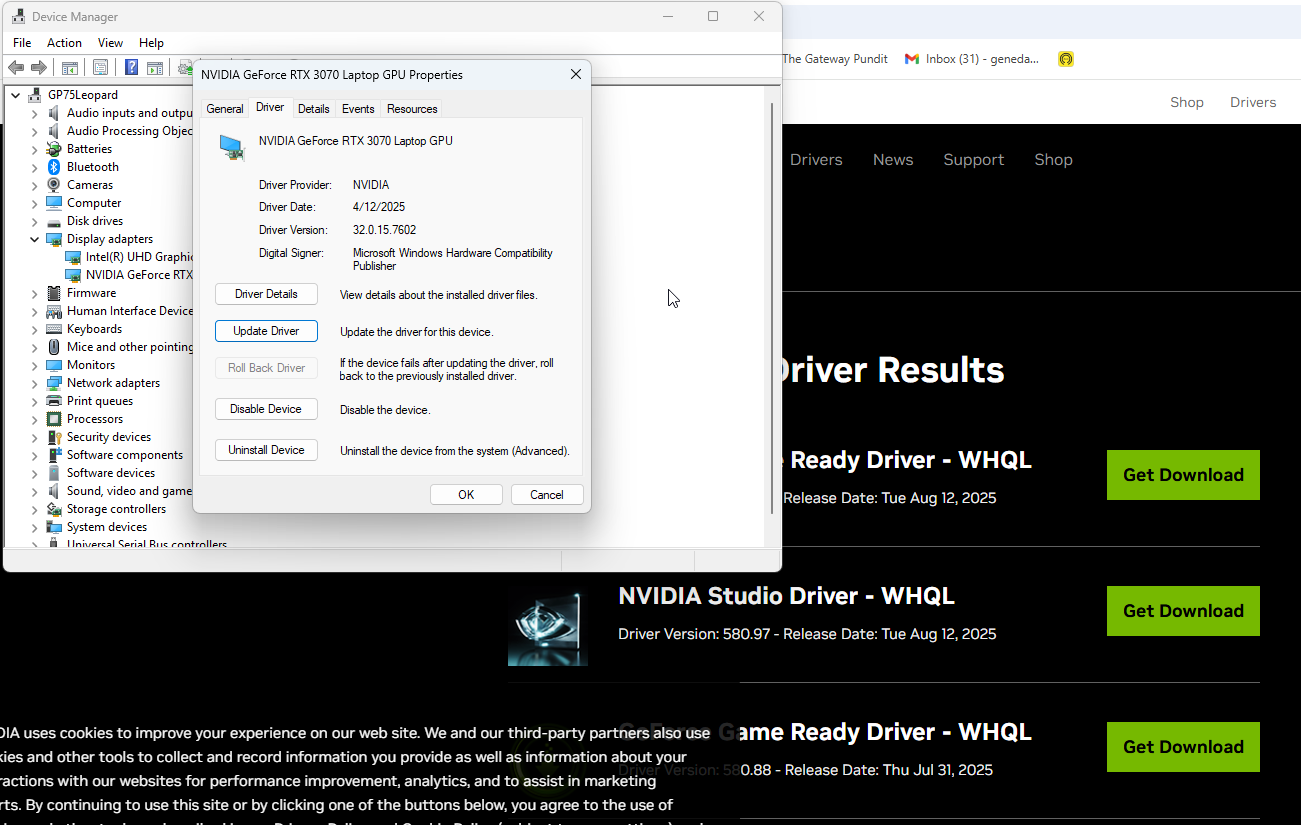
Task: Open the View menu
Action: pos(110,43)
